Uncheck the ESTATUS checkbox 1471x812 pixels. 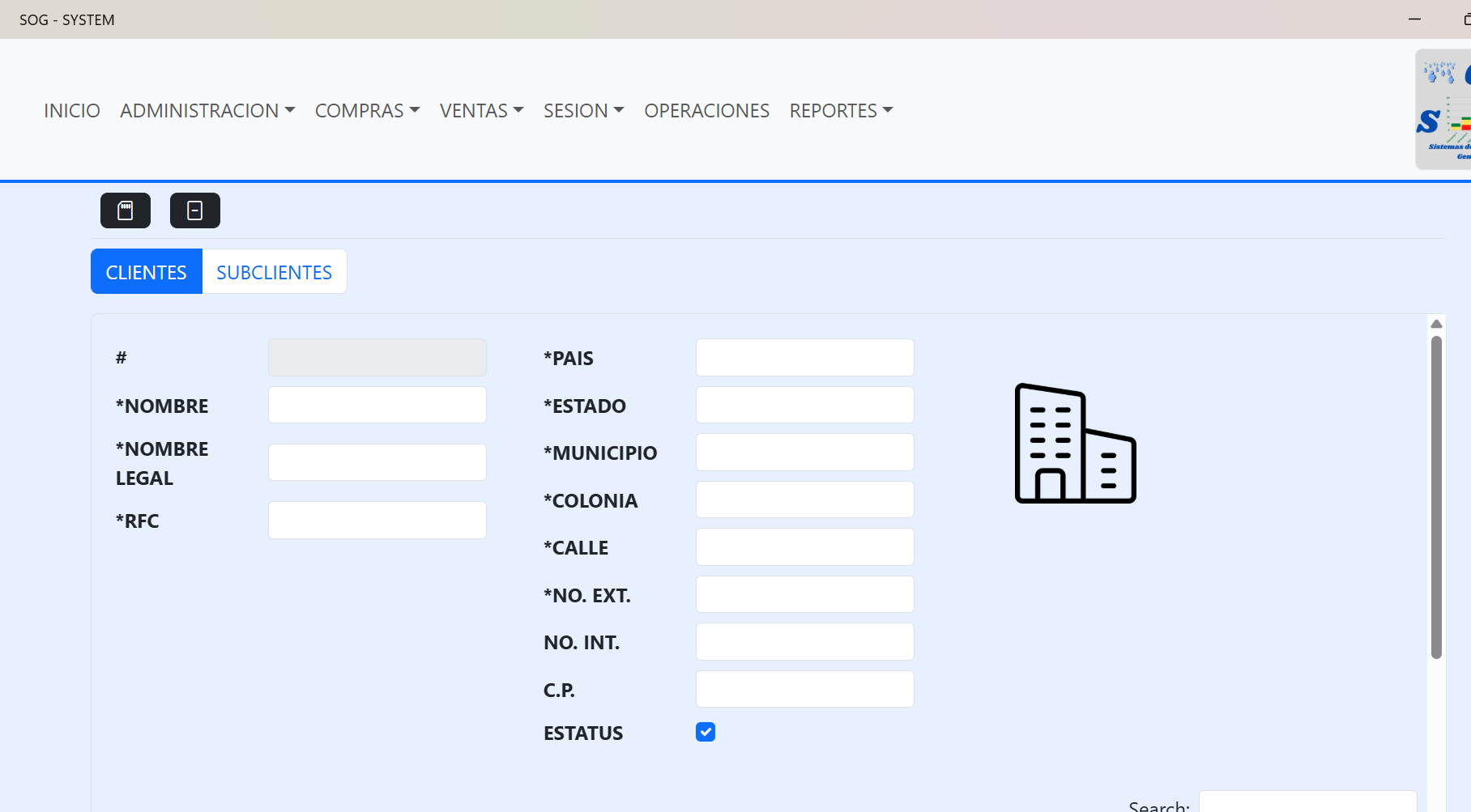tap(706, 732)
